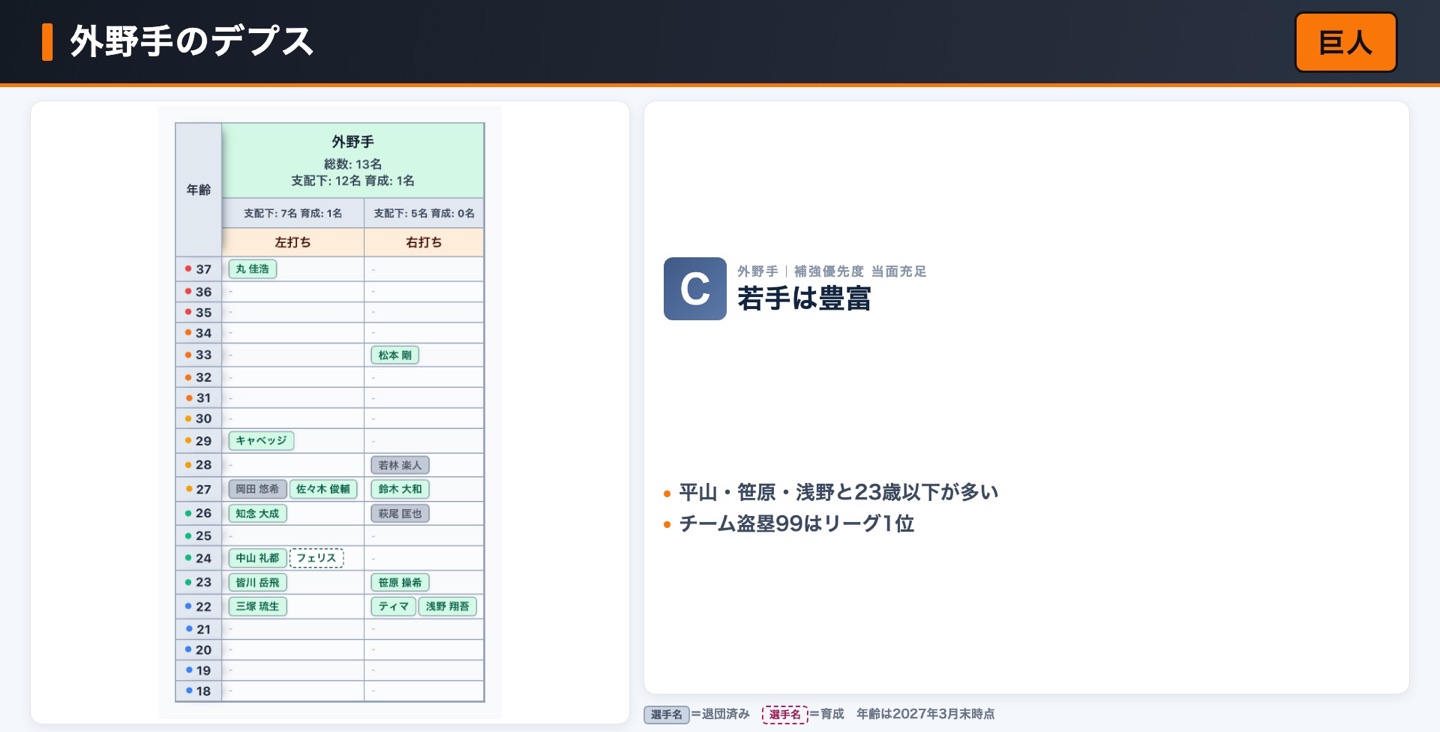Select development player tag フェリス
This screenshot has height=732, width=1440.
(316, 558)
